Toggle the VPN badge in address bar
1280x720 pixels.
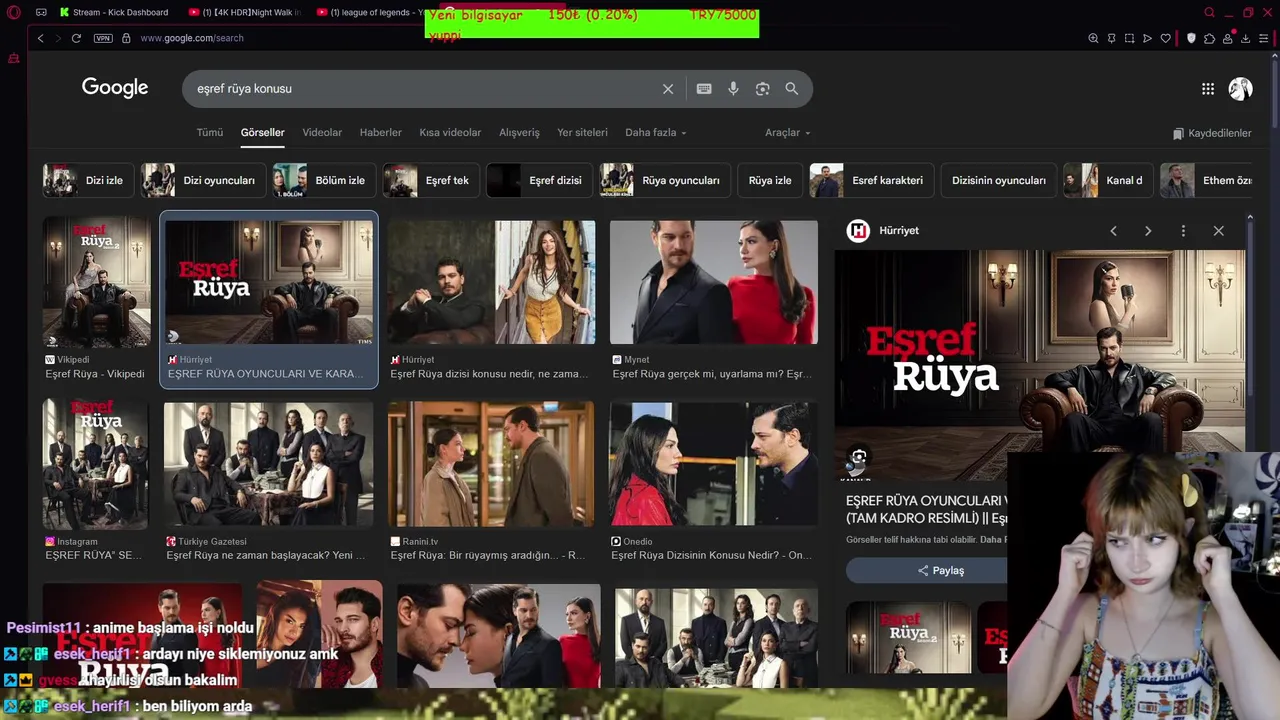tap(103, 38)
